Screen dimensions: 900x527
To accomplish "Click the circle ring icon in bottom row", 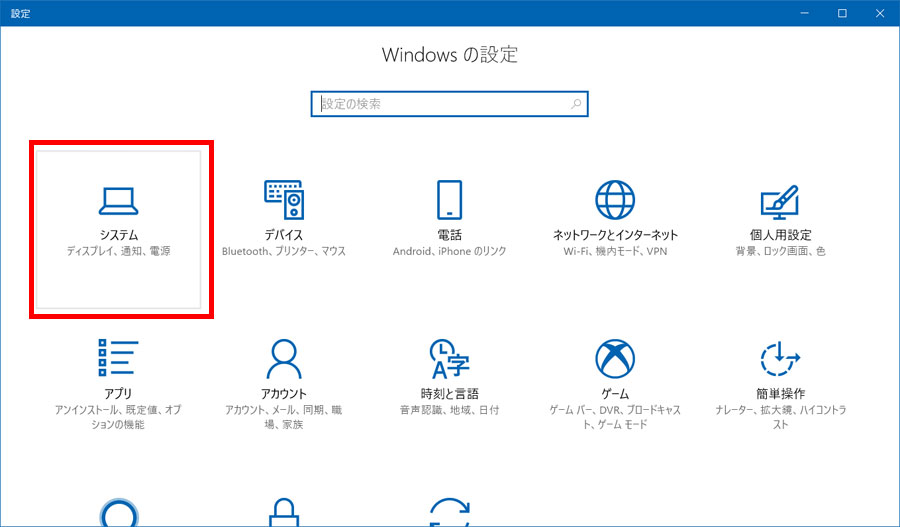I will [x=119, y=512].
